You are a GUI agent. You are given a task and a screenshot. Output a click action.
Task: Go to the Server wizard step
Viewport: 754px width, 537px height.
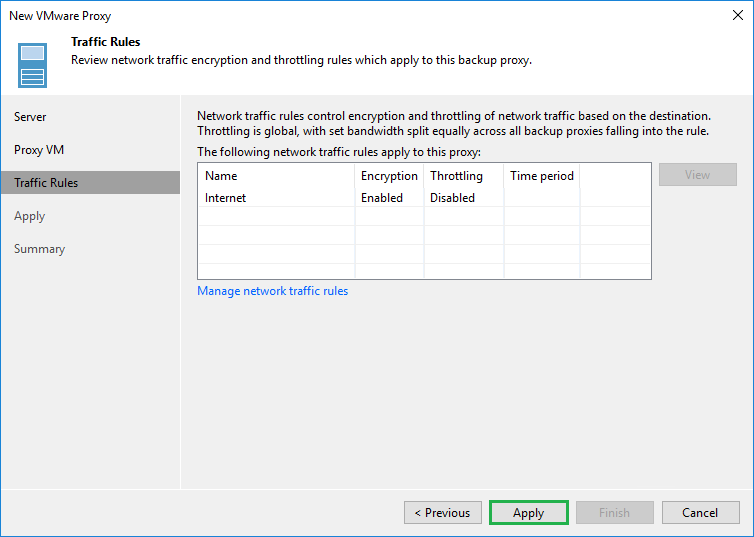(x=30, y=117)
